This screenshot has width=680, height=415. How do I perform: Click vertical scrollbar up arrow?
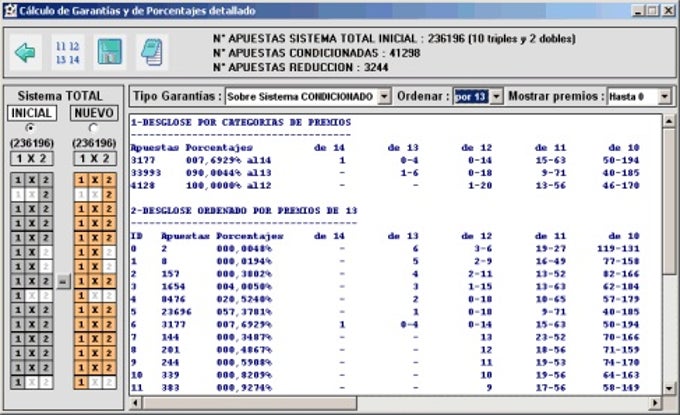point(668,121)
